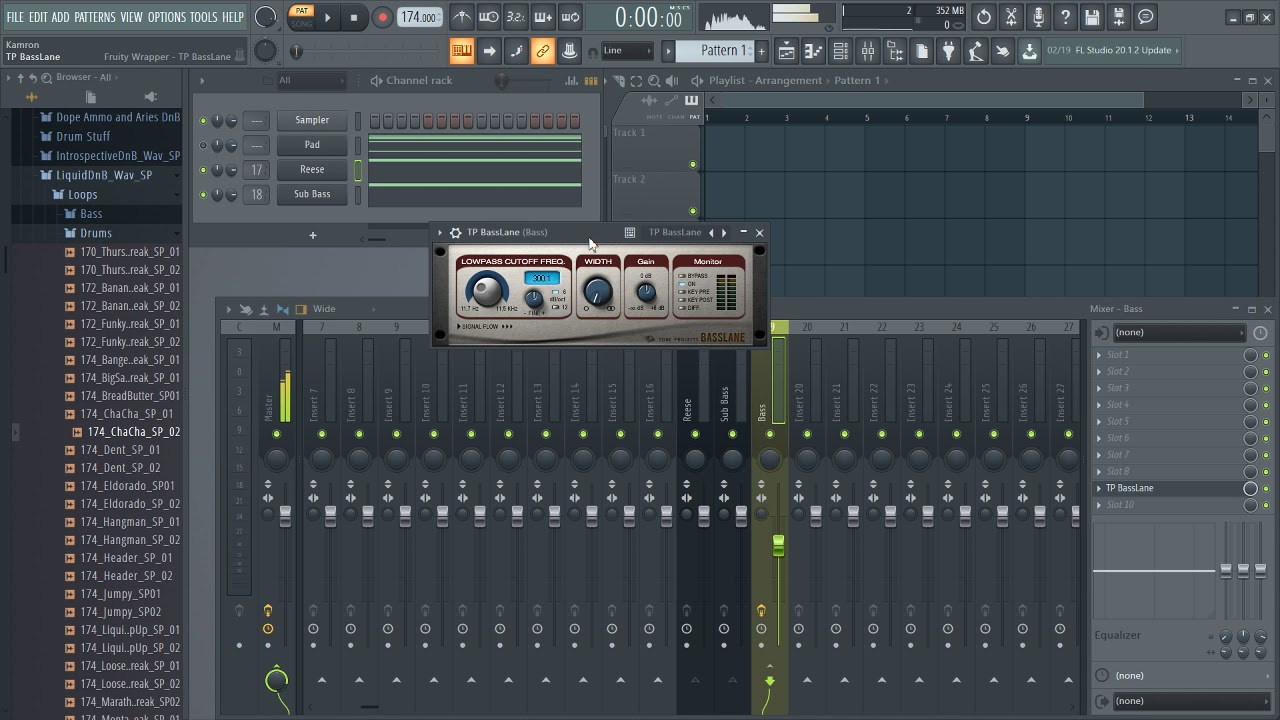
Task: Switch to SONG mode
Action: coord(301,23)
